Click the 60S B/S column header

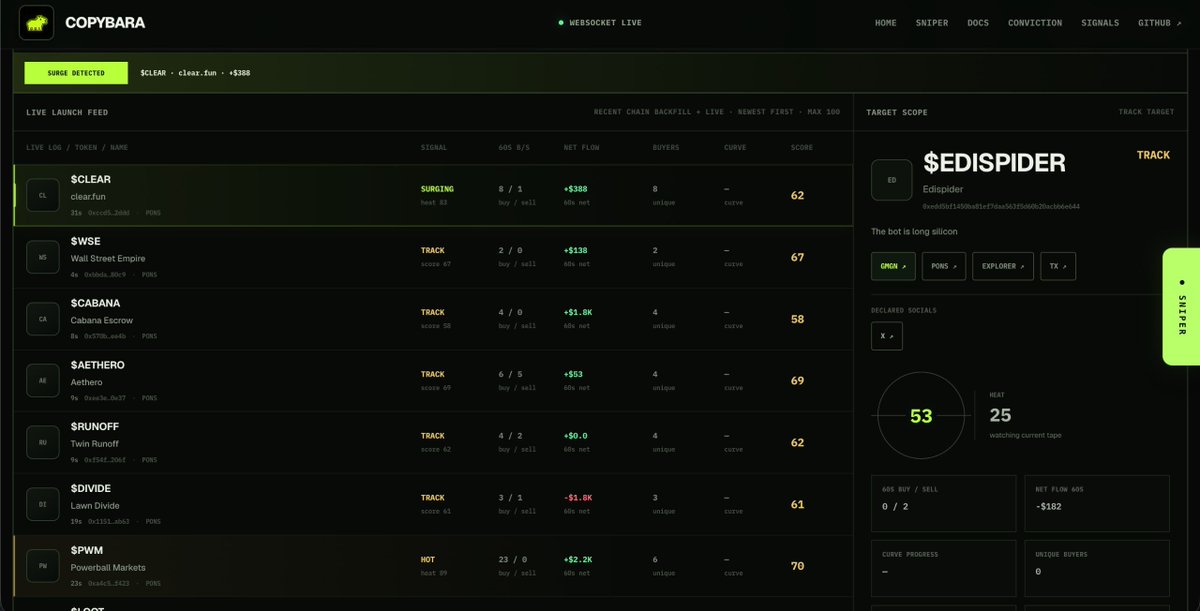(x=514, y=148)
